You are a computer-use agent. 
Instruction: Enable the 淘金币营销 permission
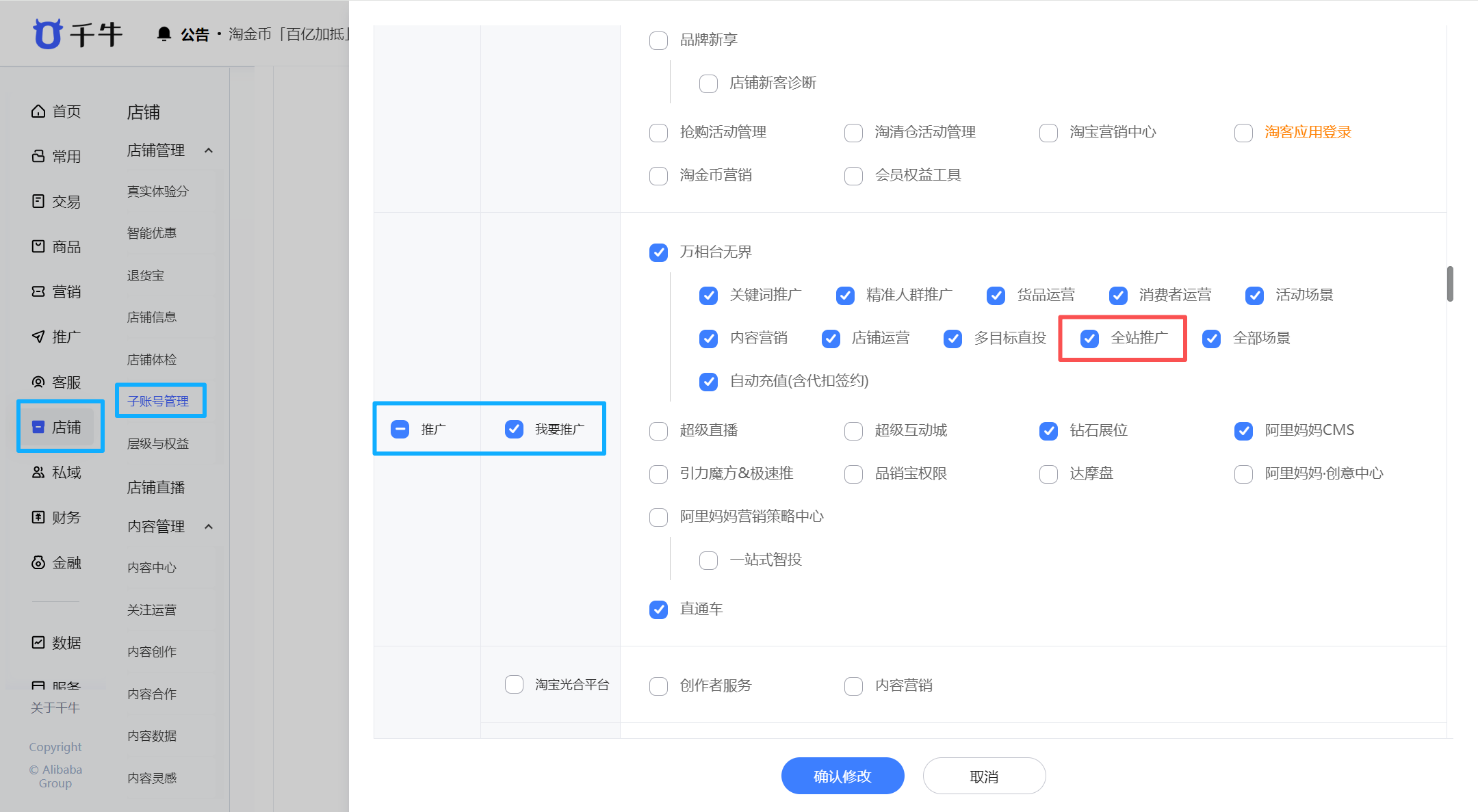(658, 175)
